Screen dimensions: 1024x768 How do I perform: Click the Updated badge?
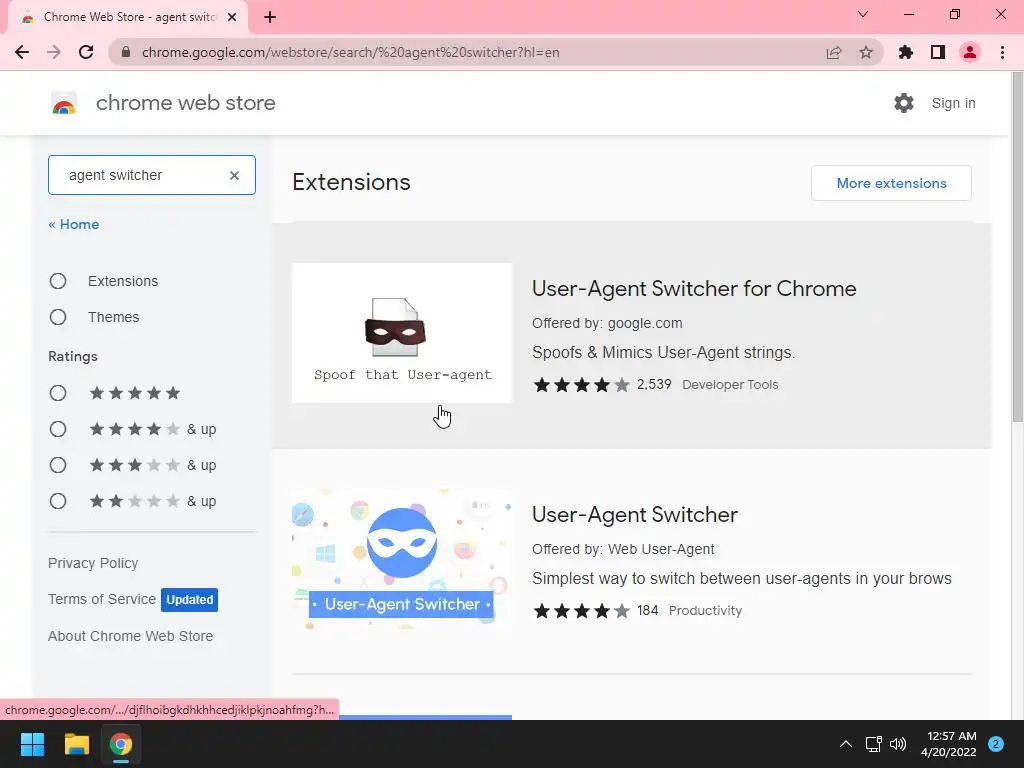(x=189, y=600)
